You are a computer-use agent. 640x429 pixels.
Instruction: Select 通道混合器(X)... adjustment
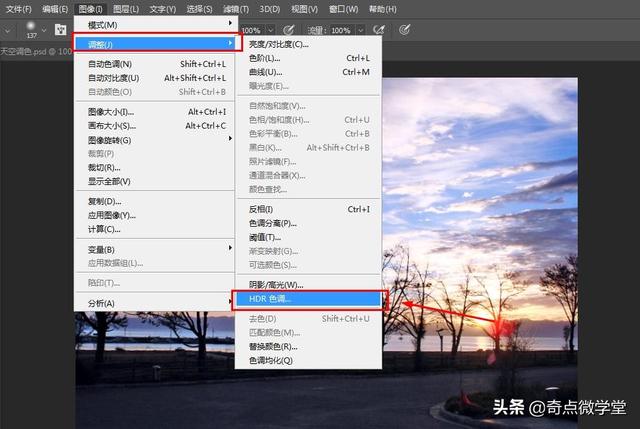tap(309, 175)
